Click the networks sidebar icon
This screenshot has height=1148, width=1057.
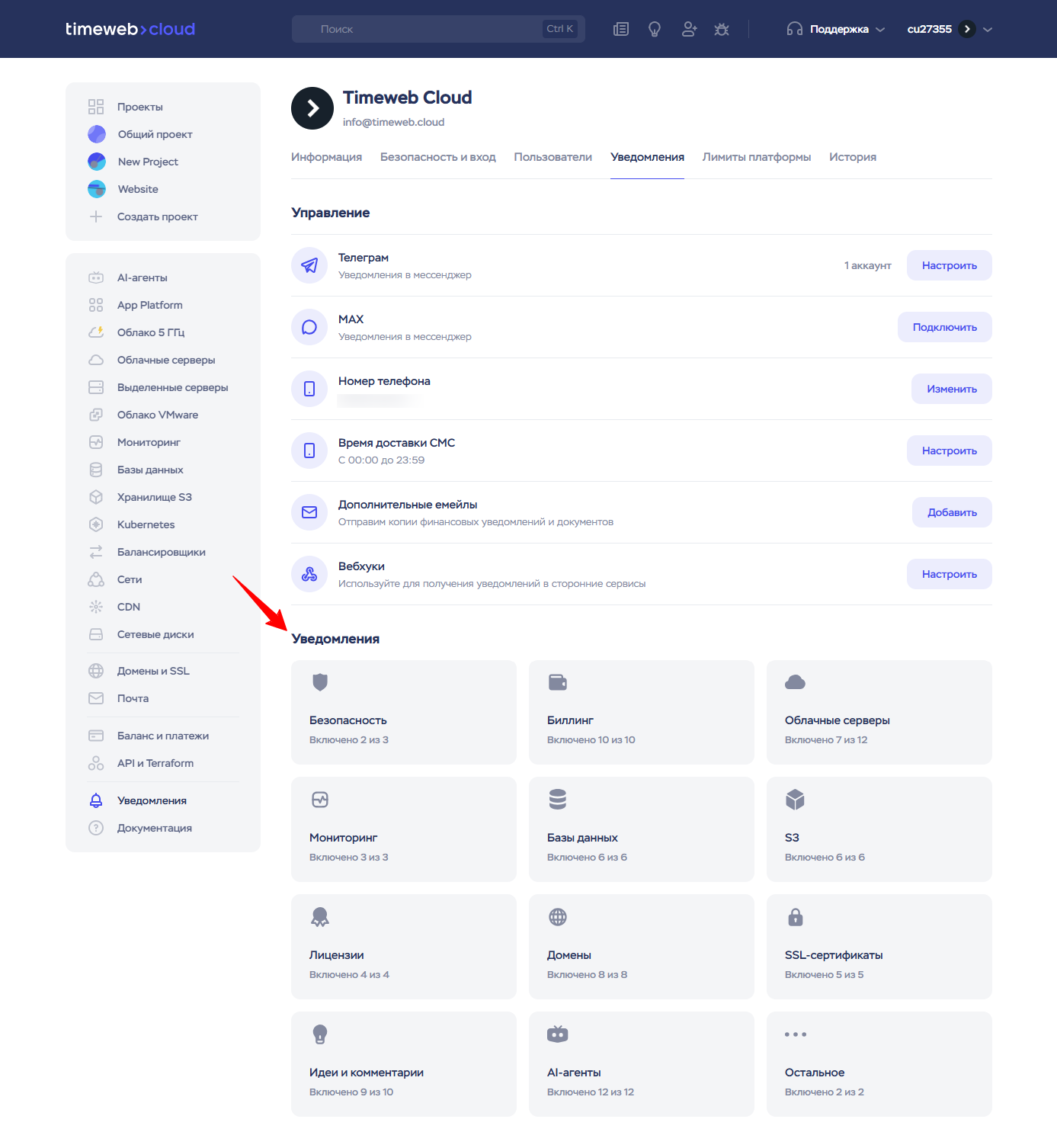96,579
